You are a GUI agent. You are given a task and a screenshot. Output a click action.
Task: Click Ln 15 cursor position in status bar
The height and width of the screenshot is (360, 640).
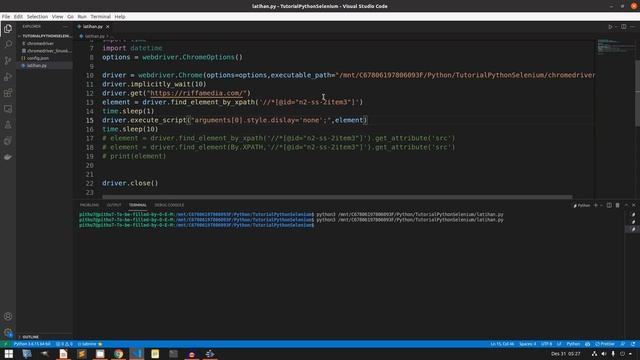pos(502,344)
